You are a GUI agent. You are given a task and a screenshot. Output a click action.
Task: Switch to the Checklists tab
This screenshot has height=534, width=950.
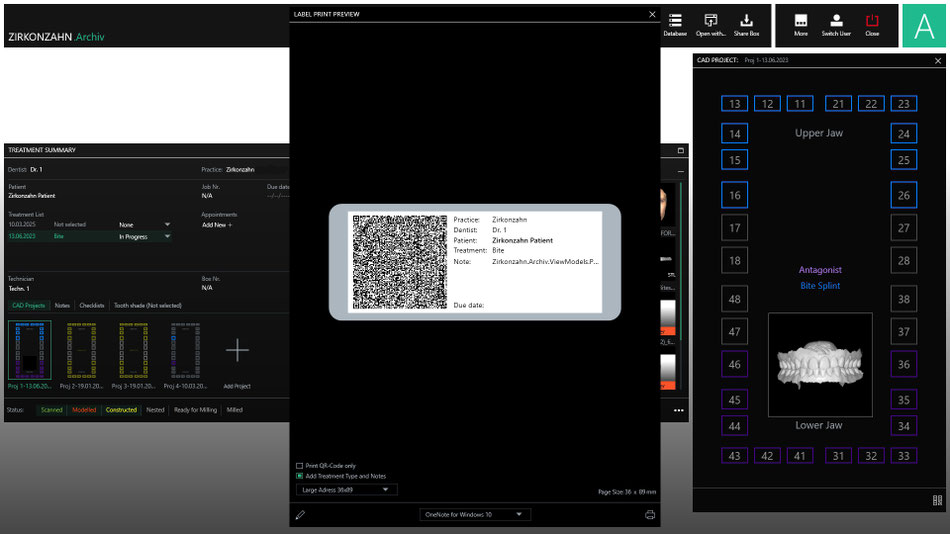[x=91, y=305]
